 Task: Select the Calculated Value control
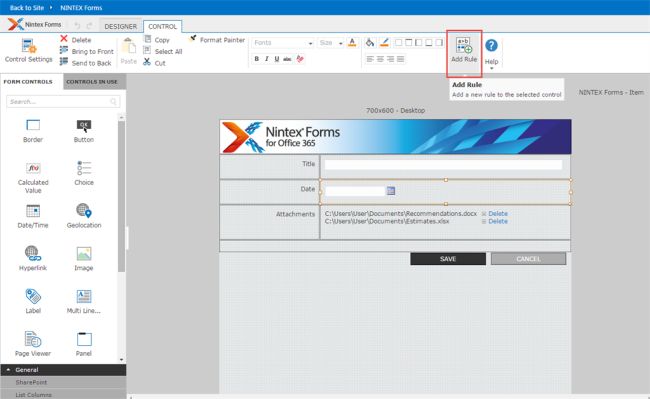[x=33, y=177]
